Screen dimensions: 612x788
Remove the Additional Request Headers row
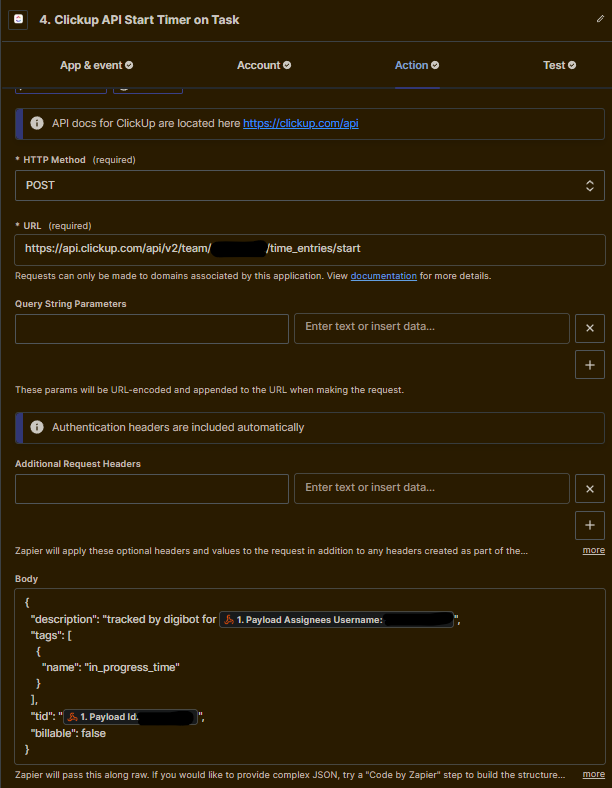pyautogui.click(x=590, y=489)
